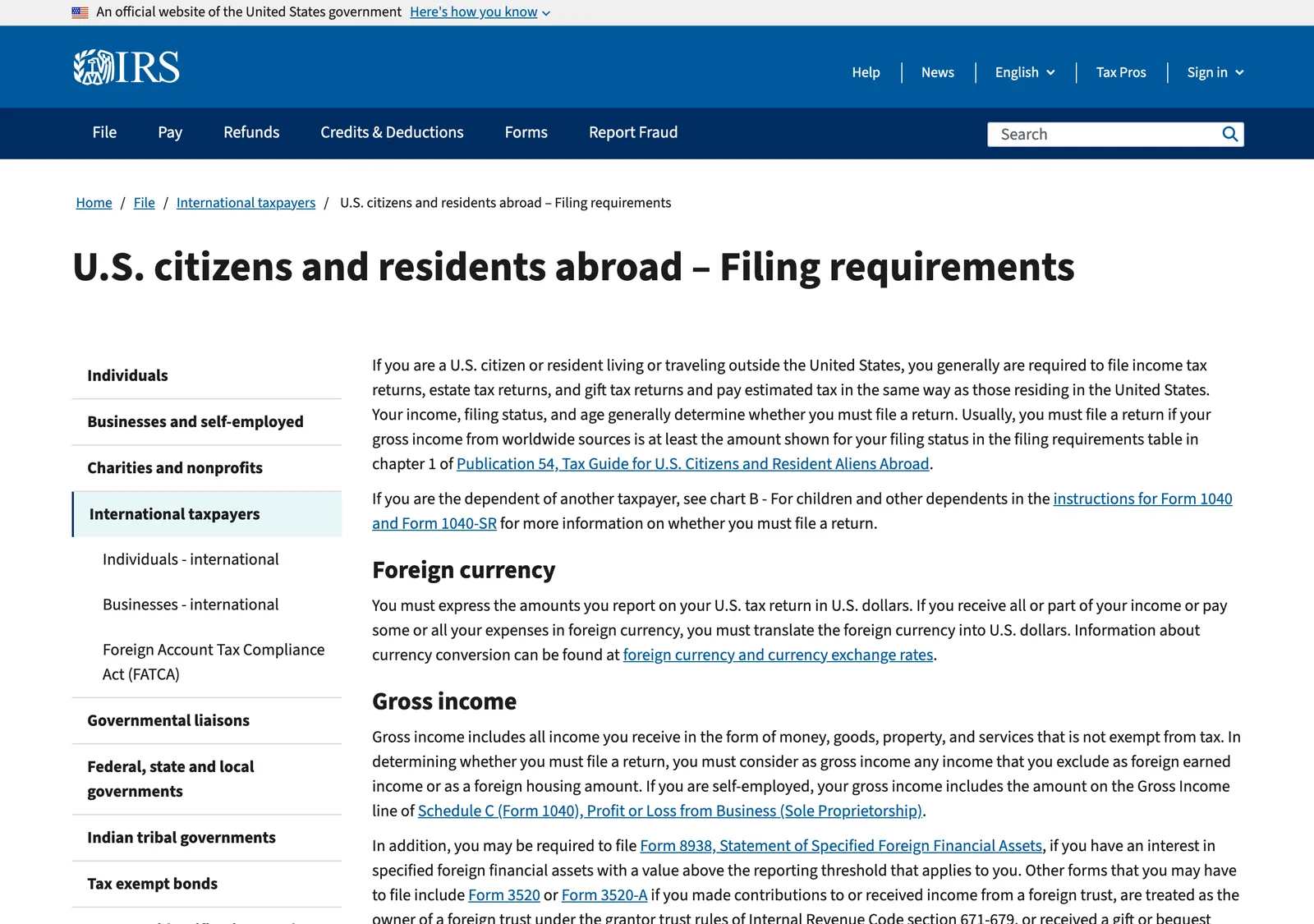Open Form 8938 Statement link

(x=841, y=846)
